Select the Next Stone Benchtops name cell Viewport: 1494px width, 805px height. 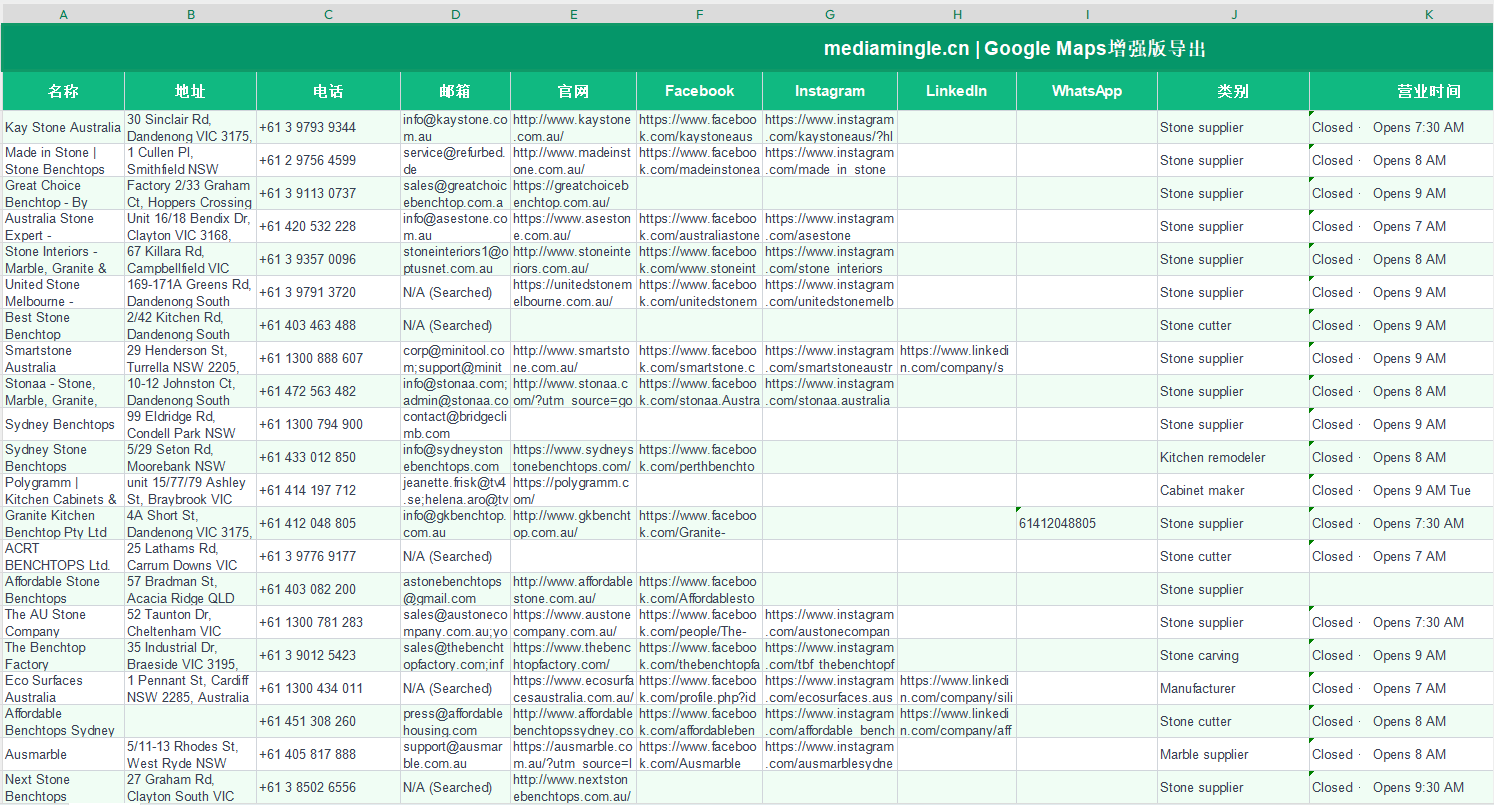[x=63, y=787]
